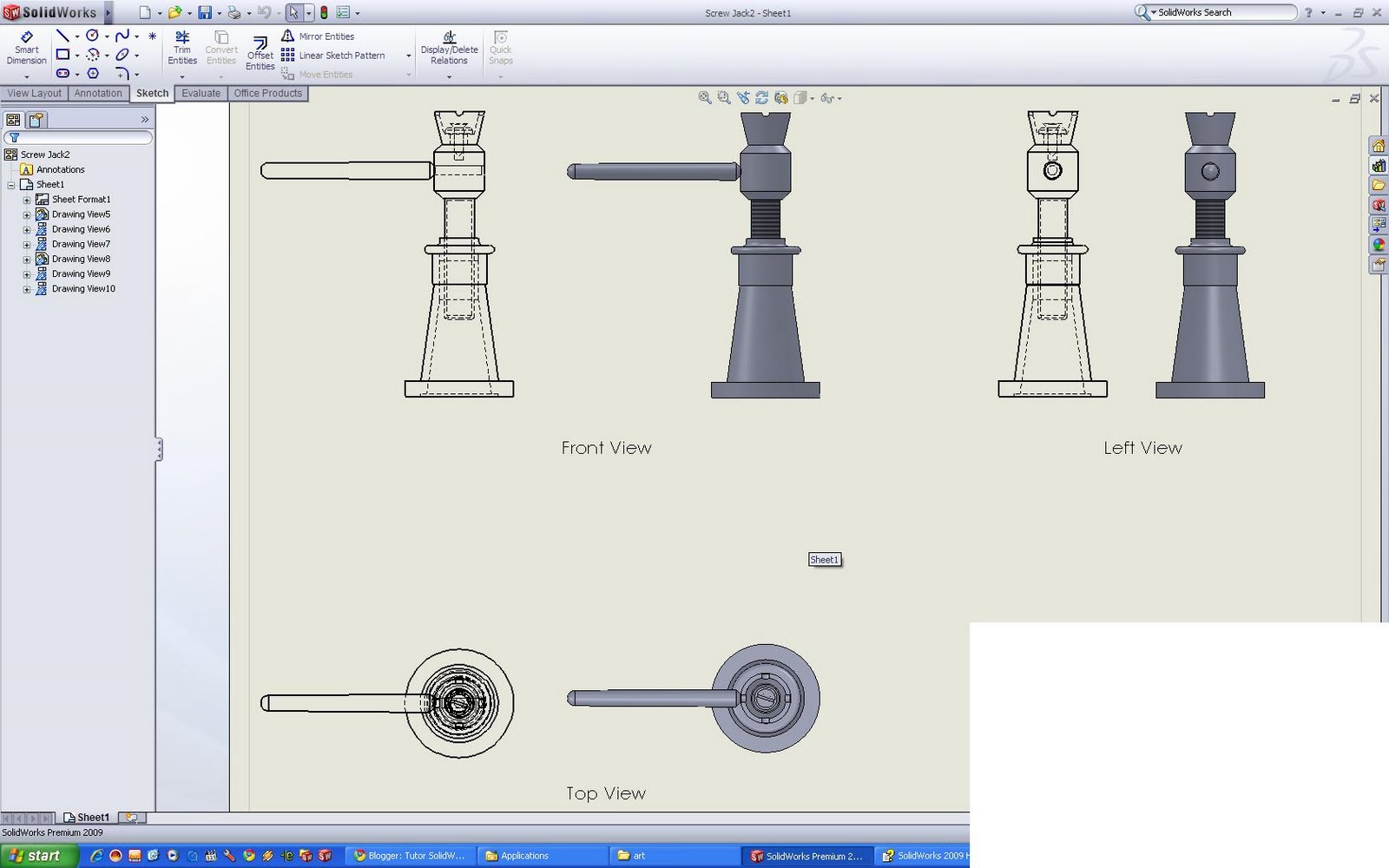The image size is (1389, 868).
Task: Select the Line sketch tool
Action: click(x=62, y=36)
